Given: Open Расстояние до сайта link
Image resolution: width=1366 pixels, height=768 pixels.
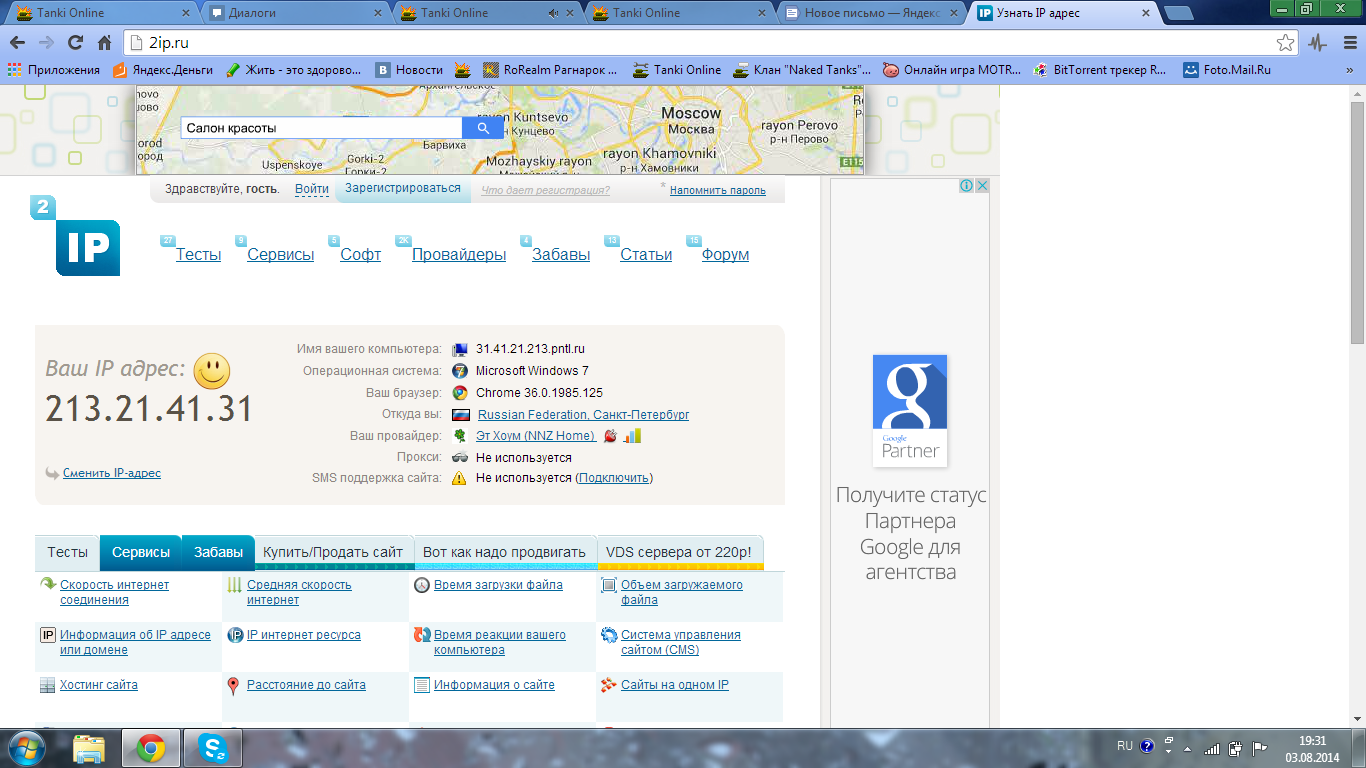Looking at the screenshot, I should click(x=306, y=685).
